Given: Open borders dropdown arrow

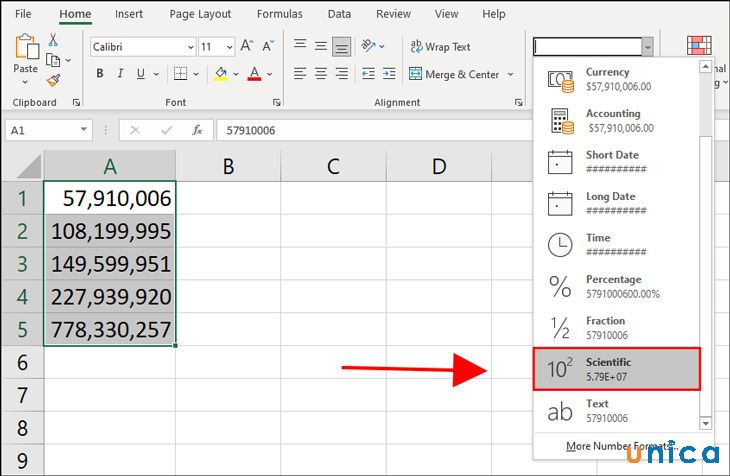Looking at the screenshot, I should tap(196, 74).
